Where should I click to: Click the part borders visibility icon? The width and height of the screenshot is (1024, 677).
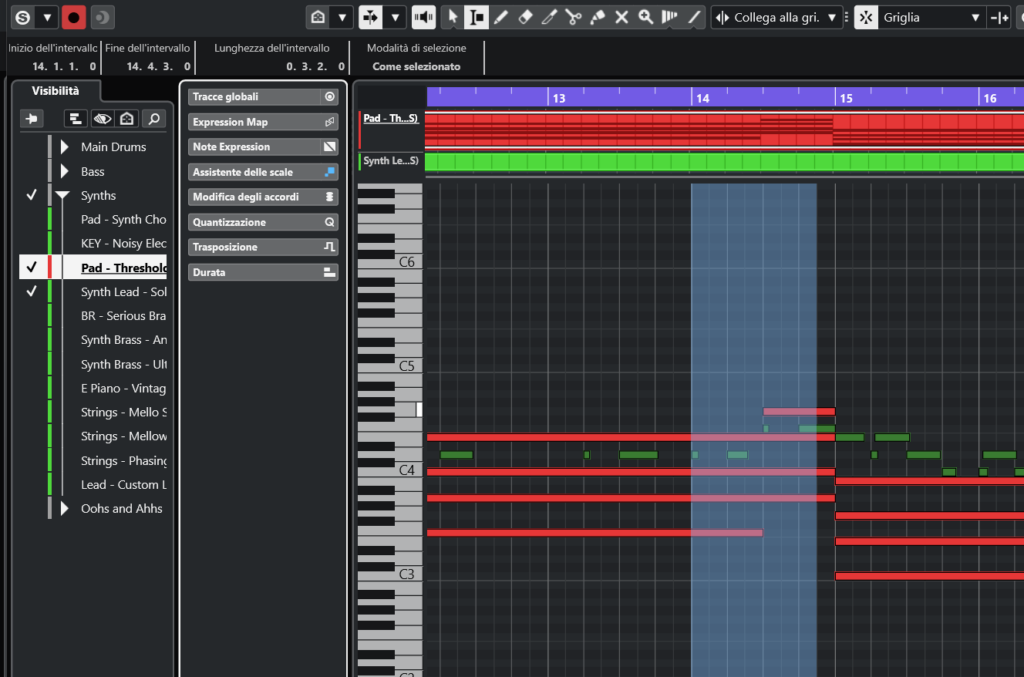point(318,18)
